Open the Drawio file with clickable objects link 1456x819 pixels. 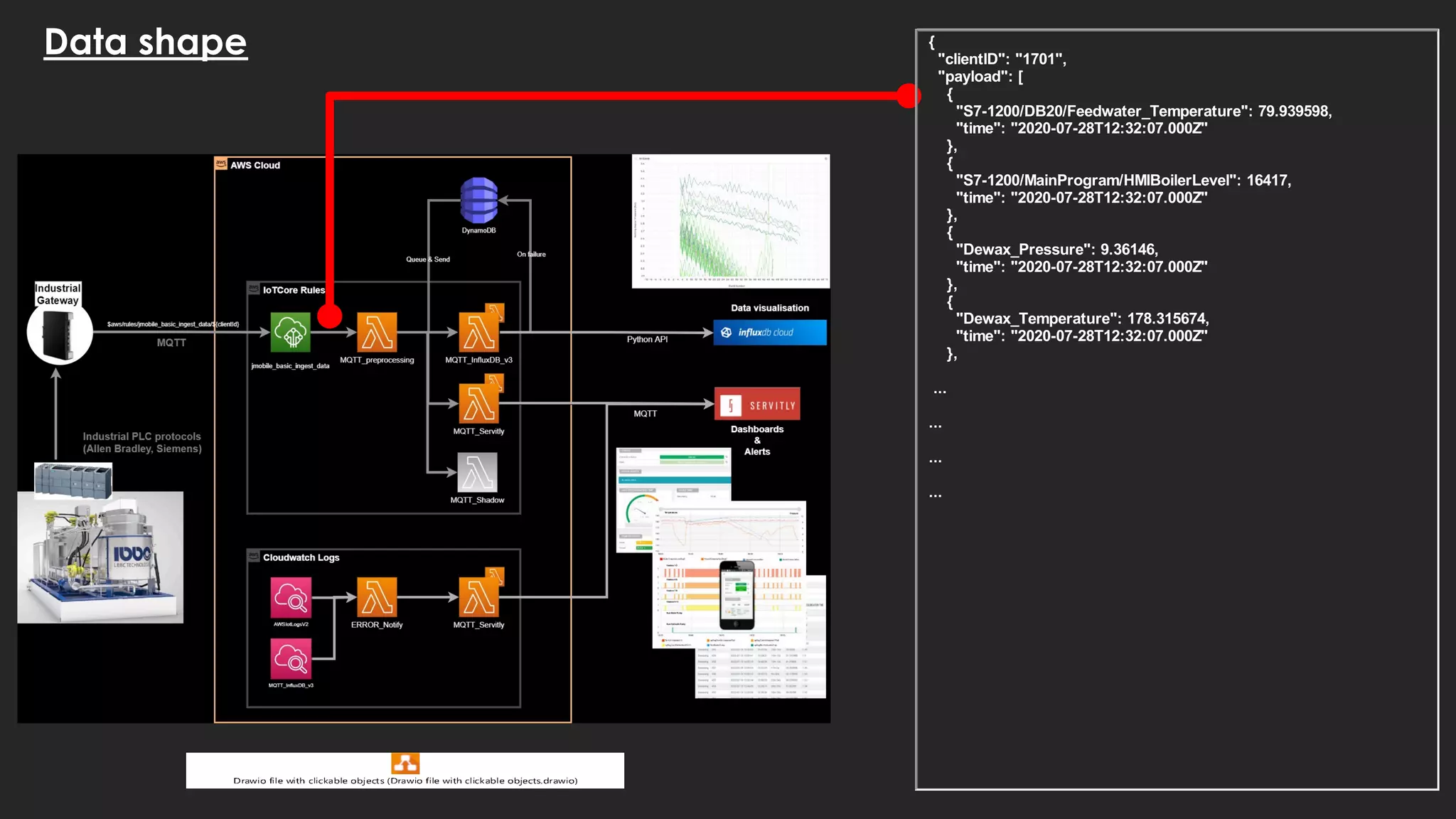pos(405,781)
